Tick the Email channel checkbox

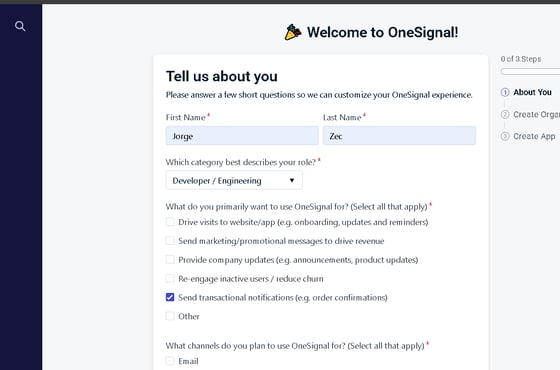coord(170,361)
